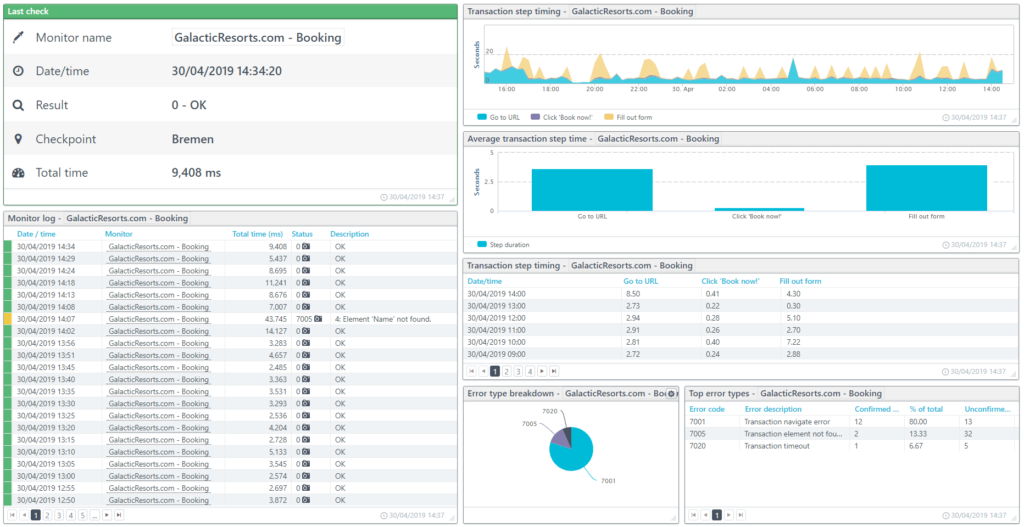Sort Monitor log by 'Status' column header
1024x527 pixels.
[302, 234]
